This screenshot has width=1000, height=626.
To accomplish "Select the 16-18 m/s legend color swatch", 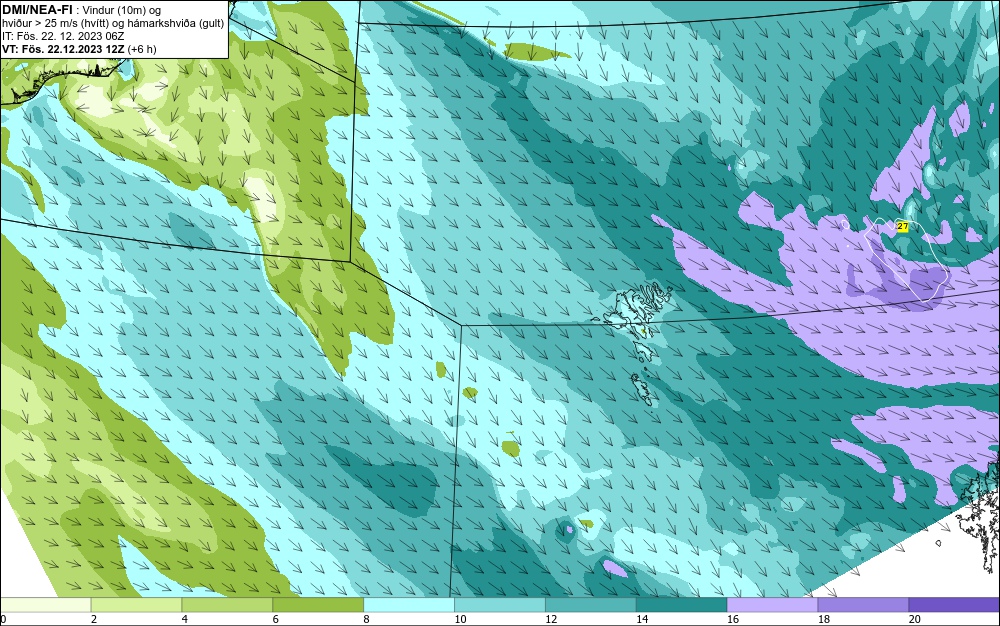I will pyautogui.click(x=772, y=604).
